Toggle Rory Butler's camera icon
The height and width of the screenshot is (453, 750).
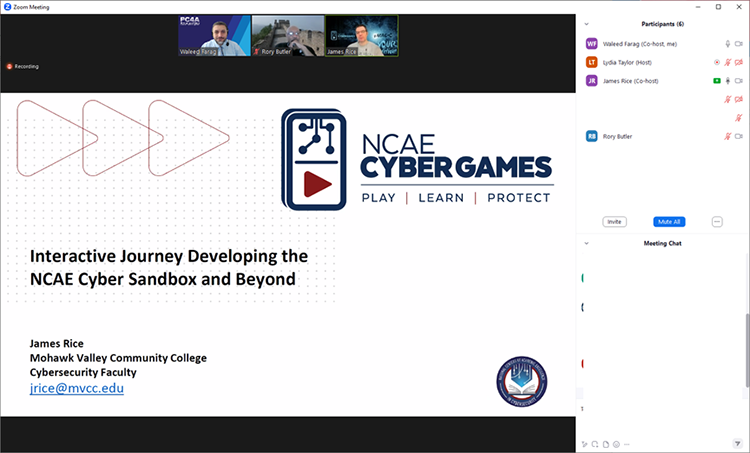click(x=739, y=136)
